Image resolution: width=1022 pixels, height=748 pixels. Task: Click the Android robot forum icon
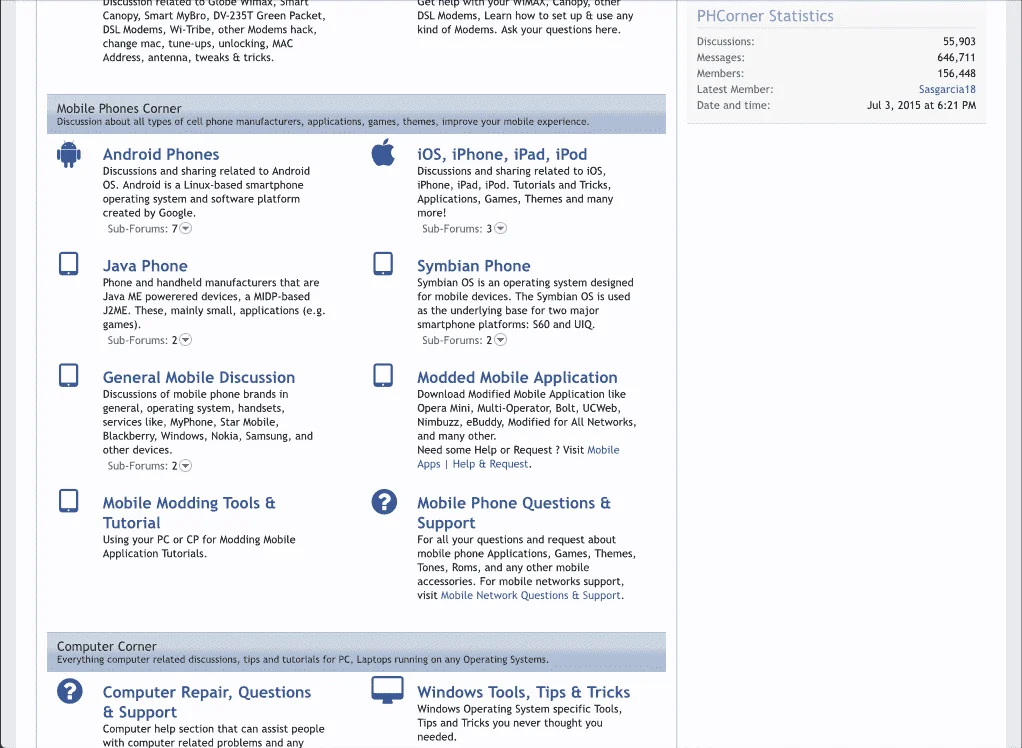click(x=68, y=154)
